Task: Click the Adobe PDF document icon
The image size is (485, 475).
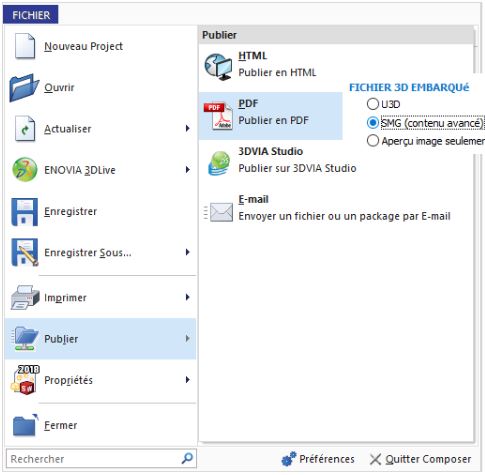Action: (x=218, y=116)
